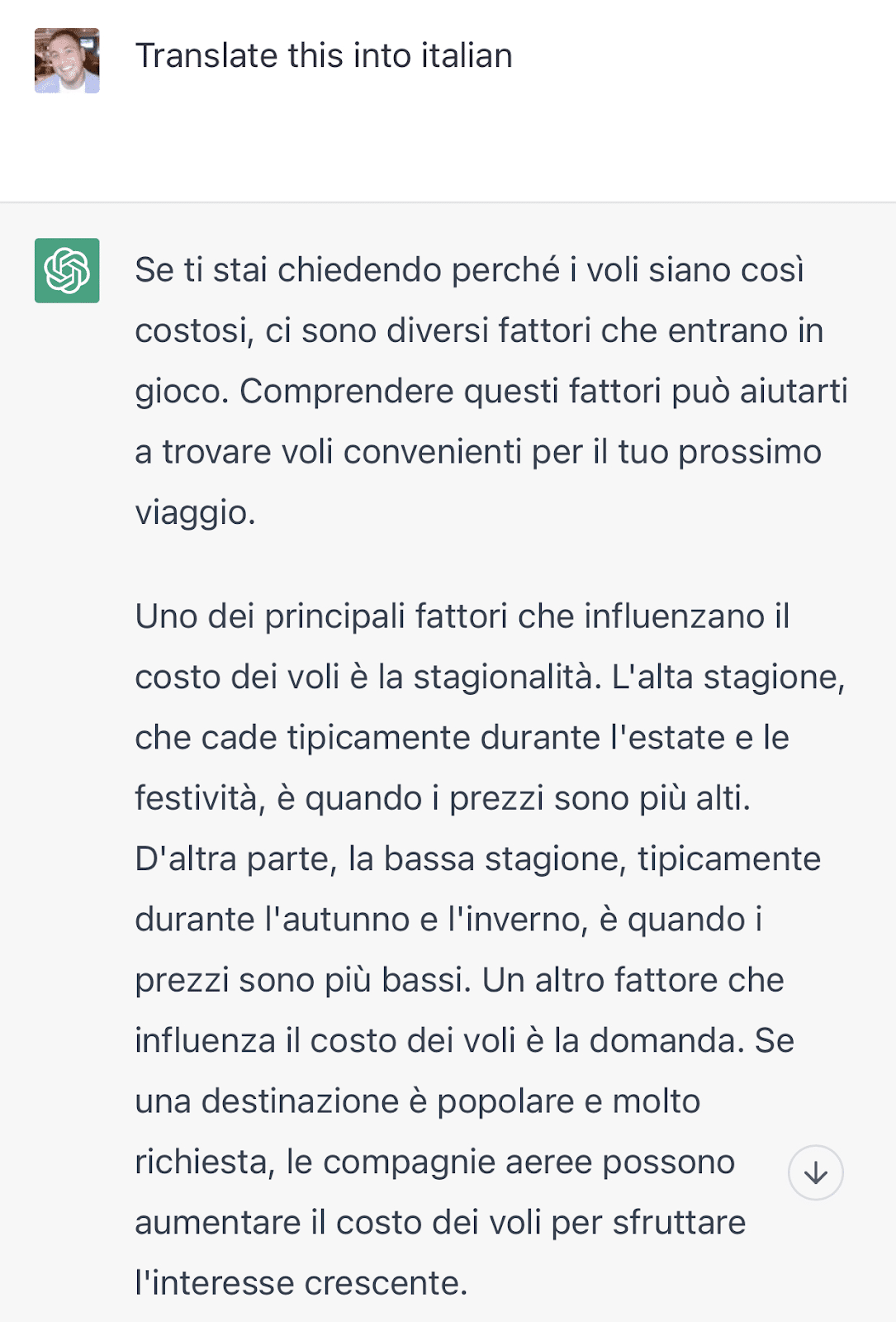Click the word 'stagionalità' in the response
The width and height of the screenshot is (896, 1322).
(503, 678)
